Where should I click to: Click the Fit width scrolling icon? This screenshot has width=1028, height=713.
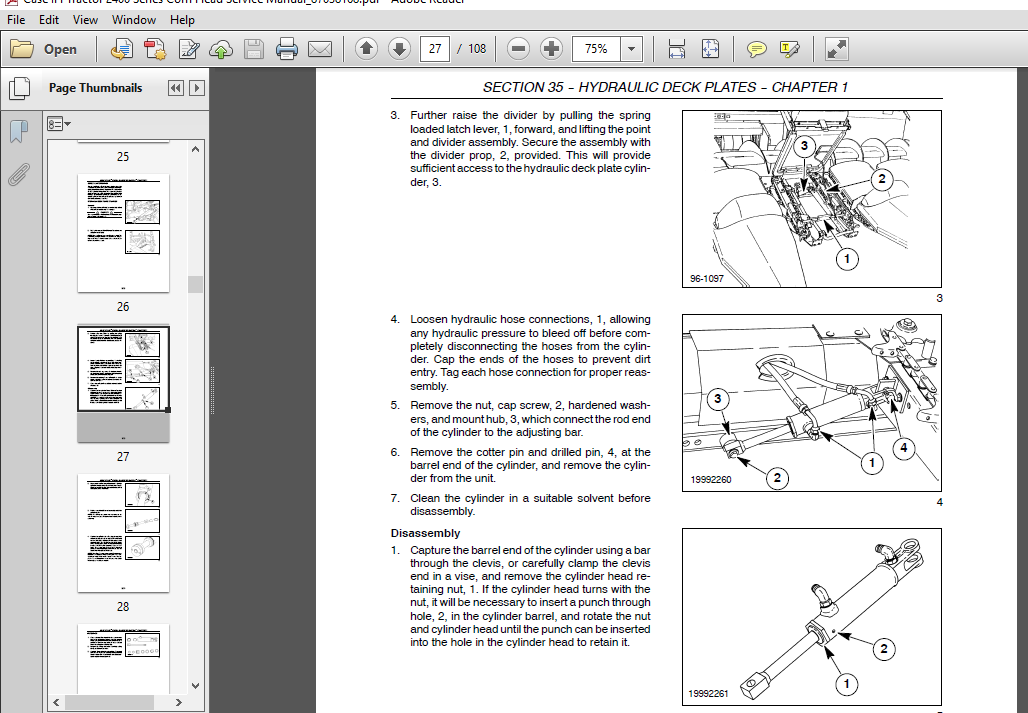coord(677,49)
